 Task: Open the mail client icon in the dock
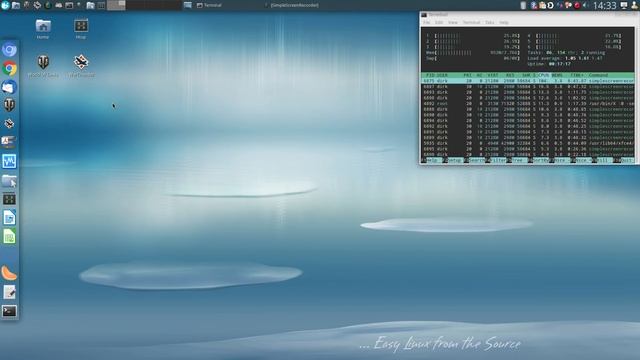[x=9, y=87]
